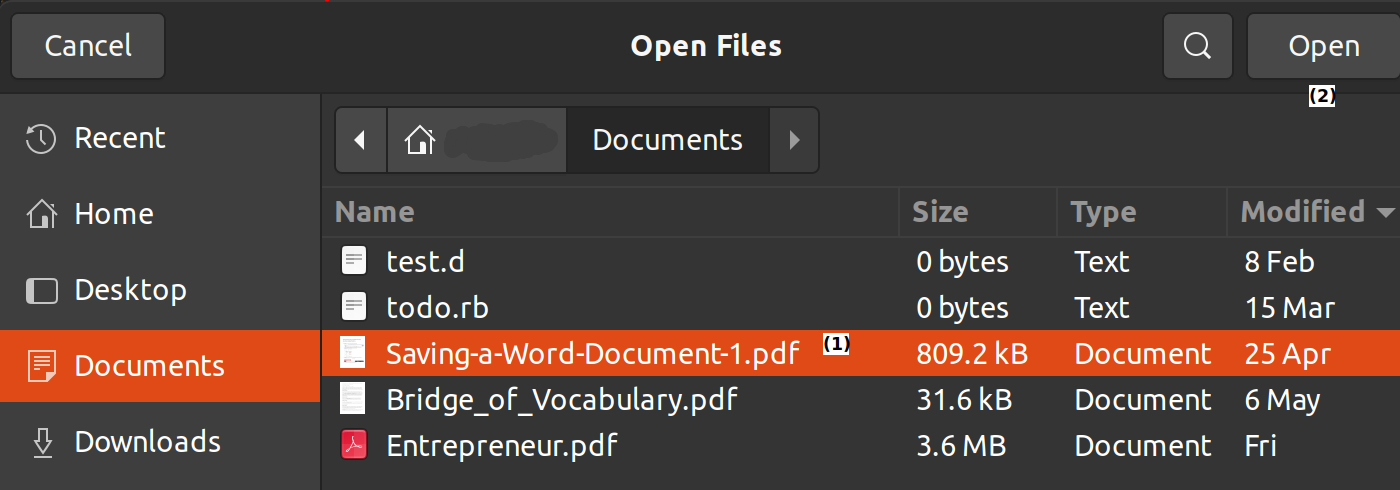The image size is (1400, 490).
Task: Click the red PDF icon for Entrepreneur.pdf
Action: pyautogui.click(x=354, y=446)
